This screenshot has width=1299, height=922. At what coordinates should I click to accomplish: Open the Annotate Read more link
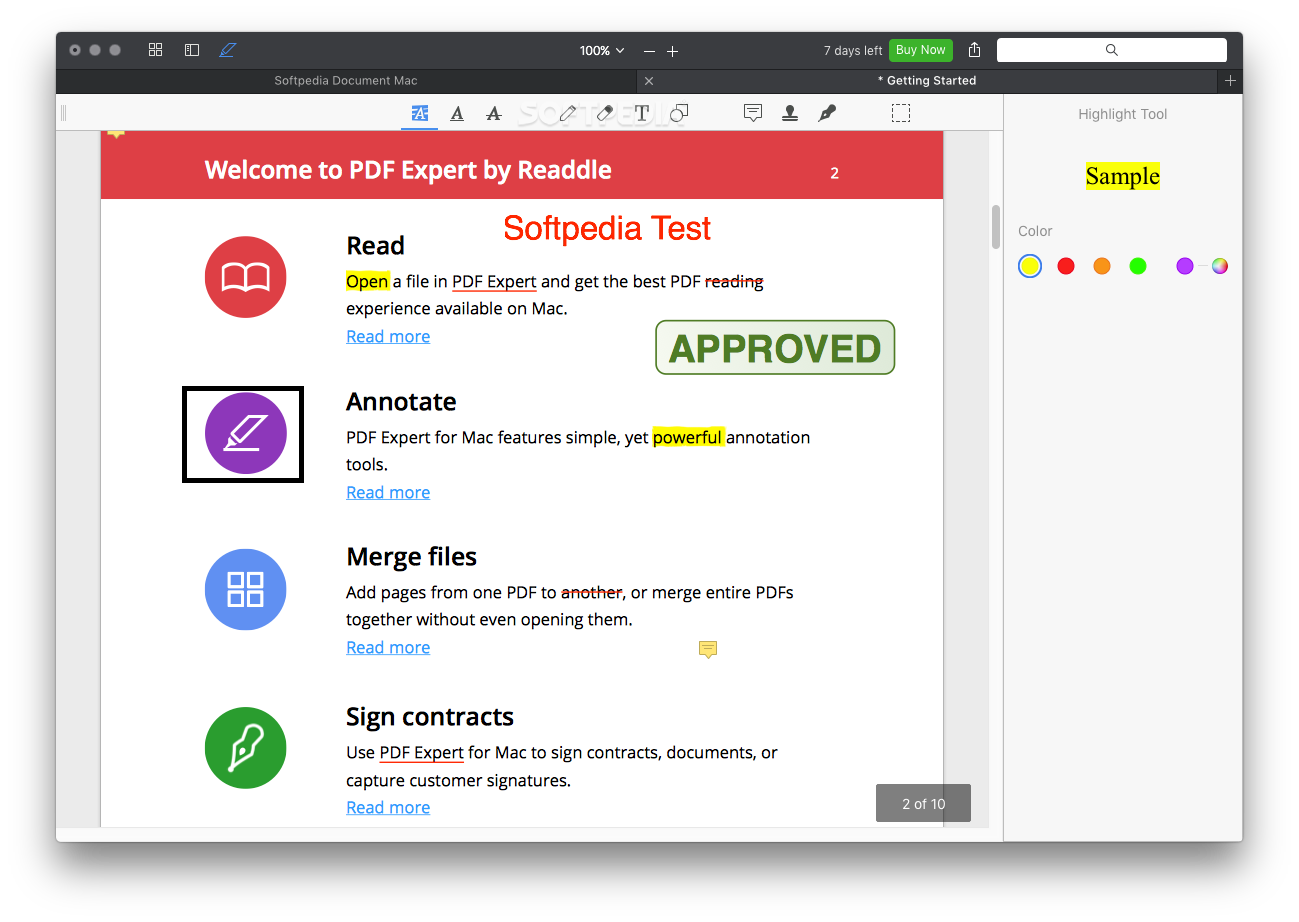tap(388, 492)
